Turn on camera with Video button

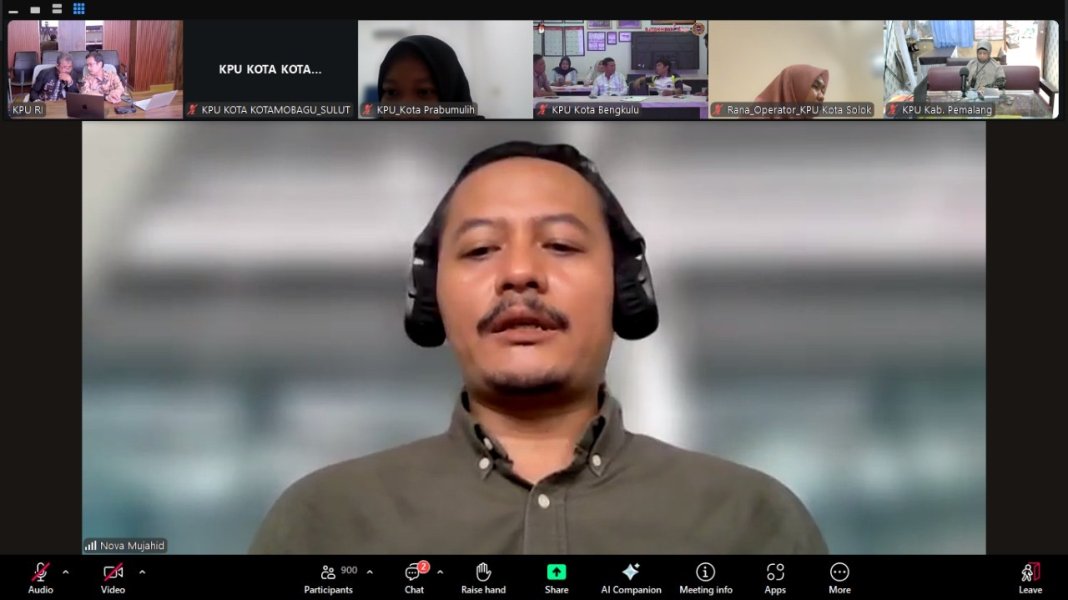pyautogui.click(x=113, y=576)
